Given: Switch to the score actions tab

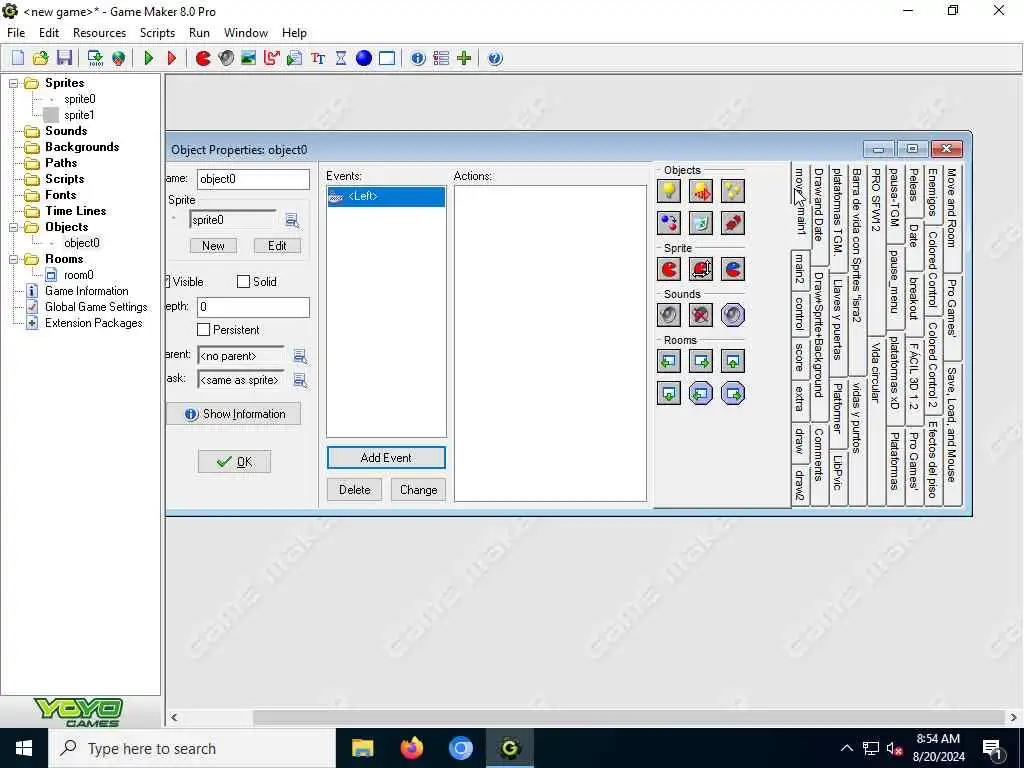Looking at the screenshot, I should (x=800, y=357).
